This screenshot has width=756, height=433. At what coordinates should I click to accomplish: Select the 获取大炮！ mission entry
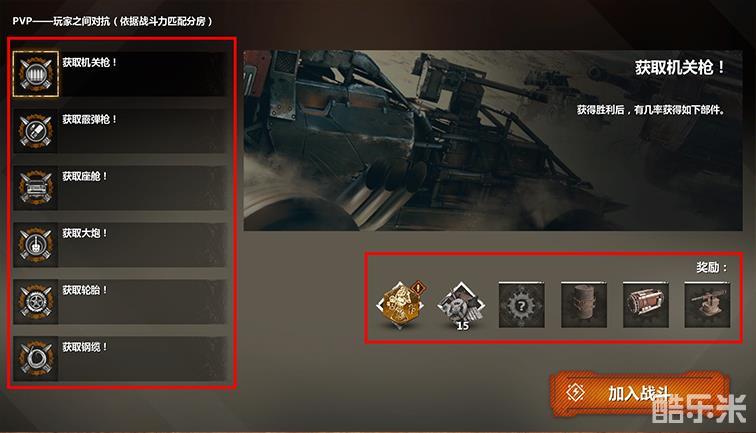click(x=120, y=244)
